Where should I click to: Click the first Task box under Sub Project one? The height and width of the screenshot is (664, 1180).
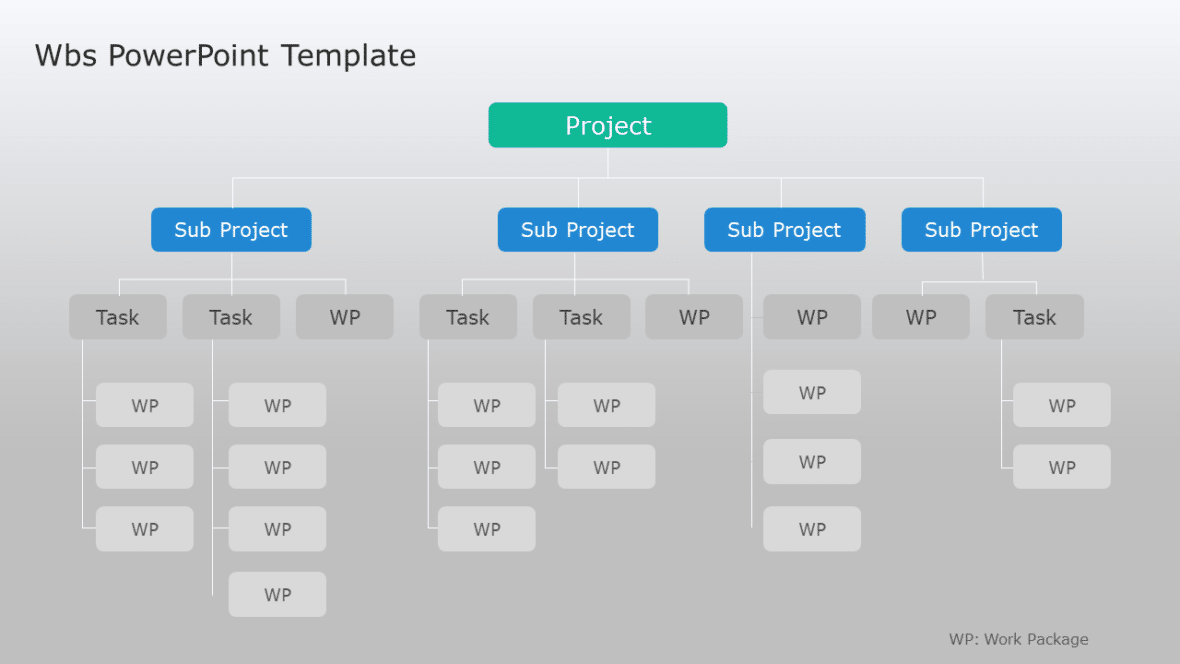[117, 317]
